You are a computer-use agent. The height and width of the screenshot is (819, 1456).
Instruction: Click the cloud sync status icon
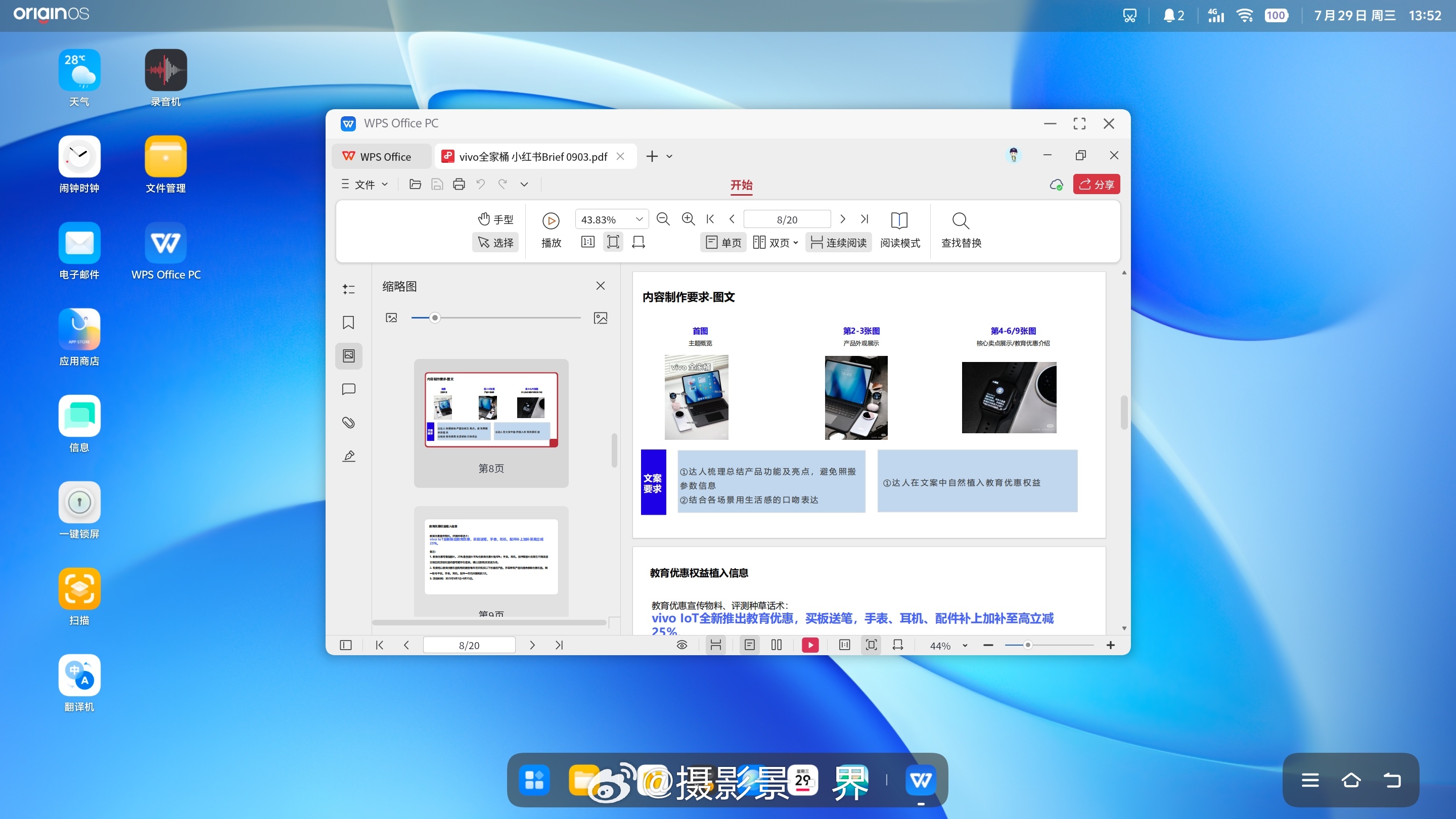click(x=1056, y=185)
